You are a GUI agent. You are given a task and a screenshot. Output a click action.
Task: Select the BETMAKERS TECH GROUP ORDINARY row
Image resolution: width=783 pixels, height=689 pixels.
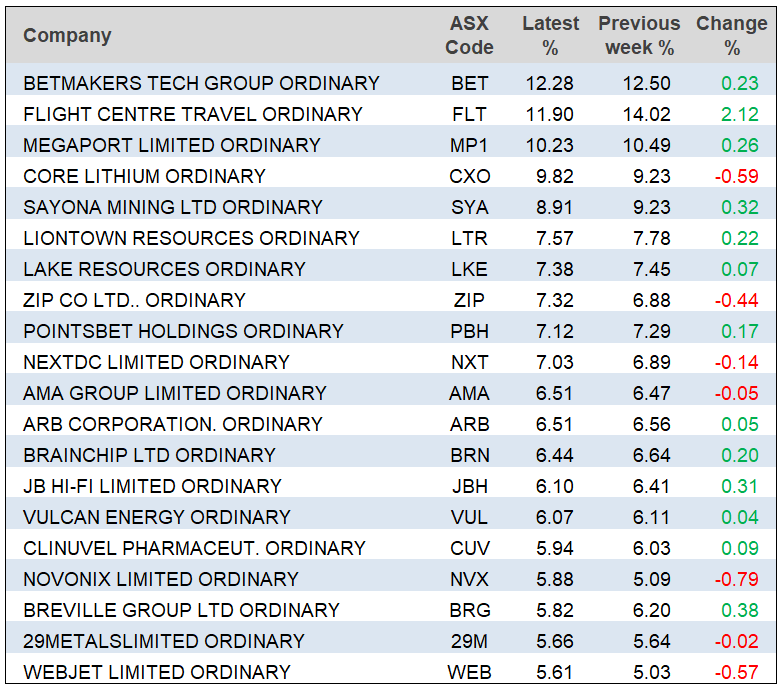coord(201,83)
